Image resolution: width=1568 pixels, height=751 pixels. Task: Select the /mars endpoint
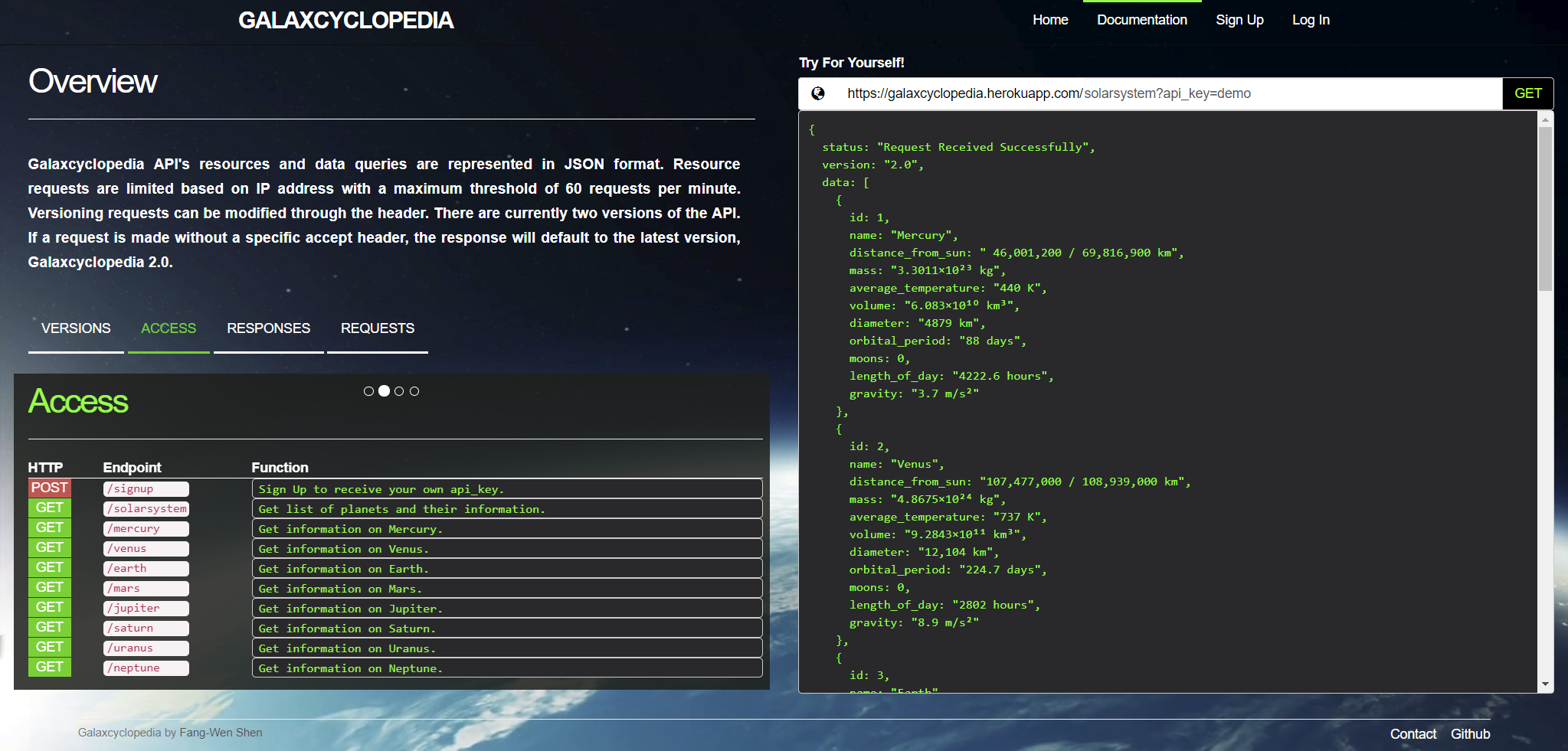point(146,589)
